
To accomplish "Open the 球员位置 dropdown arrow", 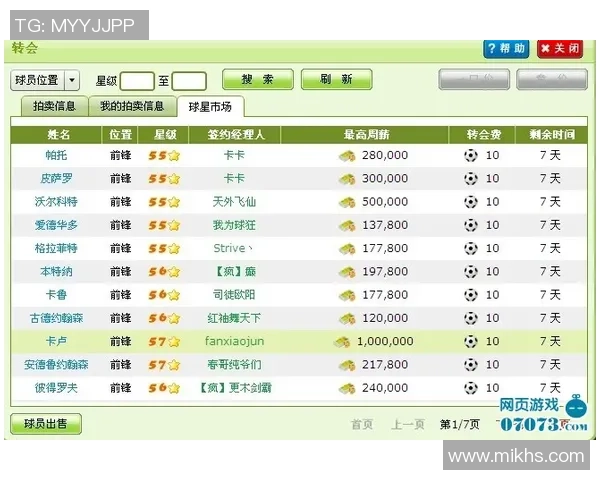I will tap(72, 80).
